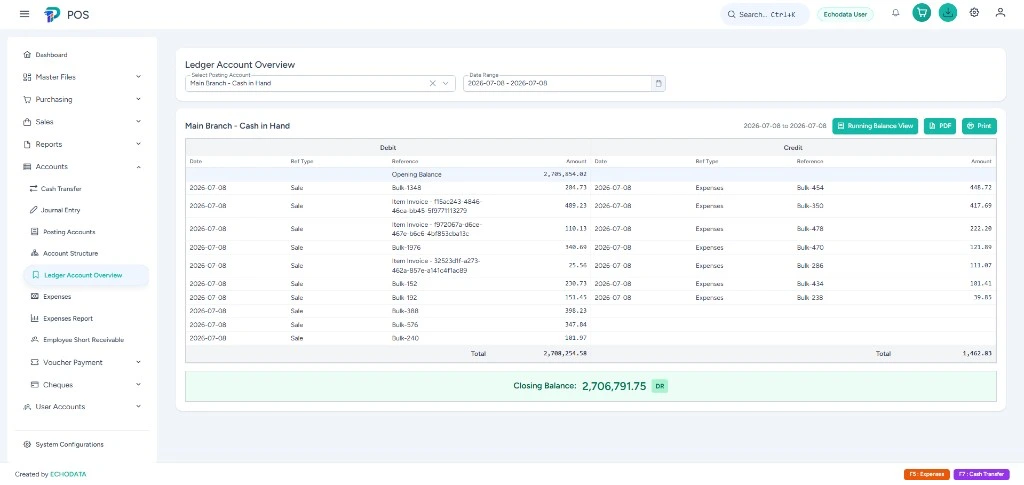1024x485 pixels.
Task: Export the ledger as PDF
Action: pyautogui.click(x=940, y=126)
